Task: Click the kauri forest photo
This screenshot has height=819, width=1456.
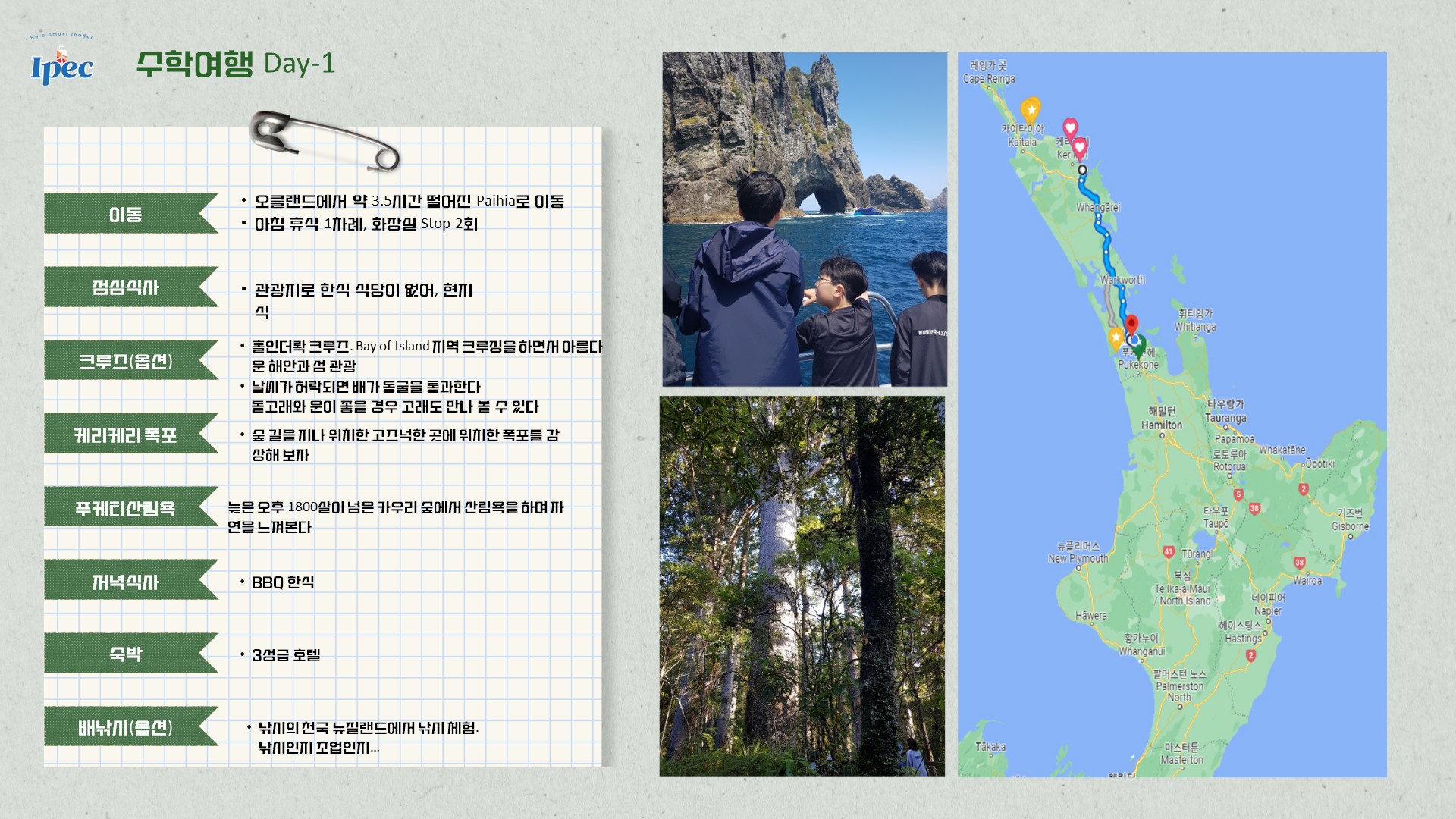Action: [x=802, y=586]
